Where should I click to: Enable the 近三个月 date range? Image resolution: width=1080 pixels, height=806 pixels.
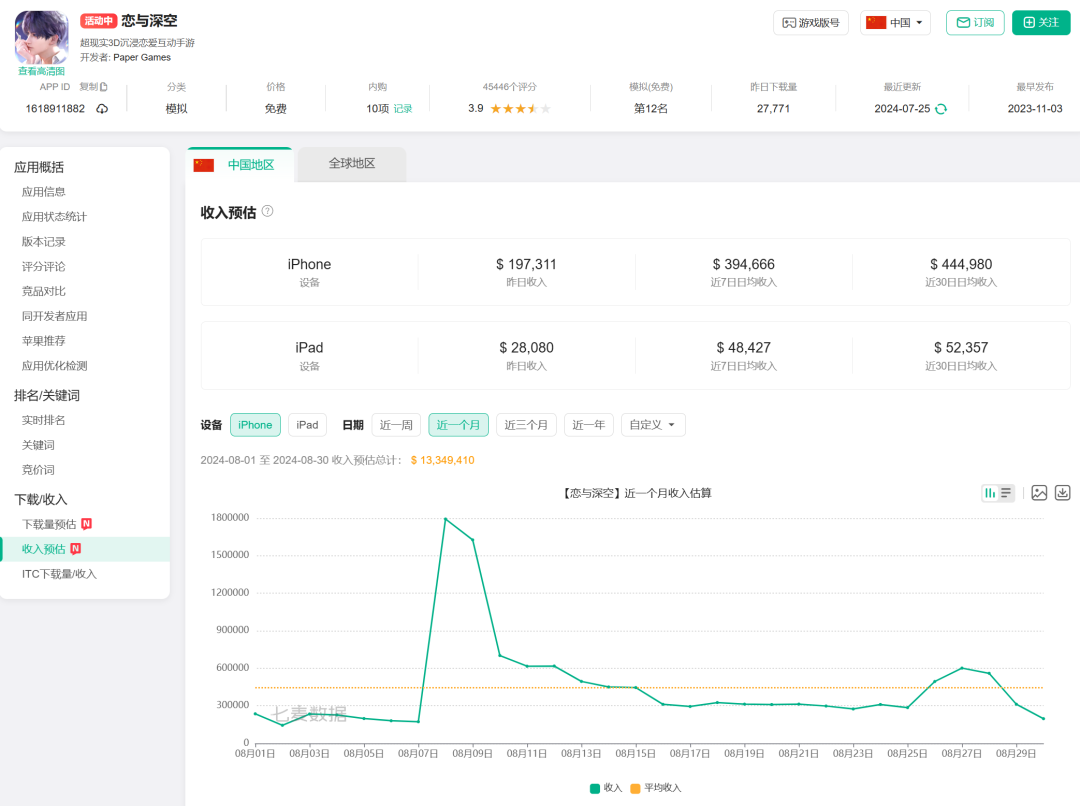[x=527, y=424]
